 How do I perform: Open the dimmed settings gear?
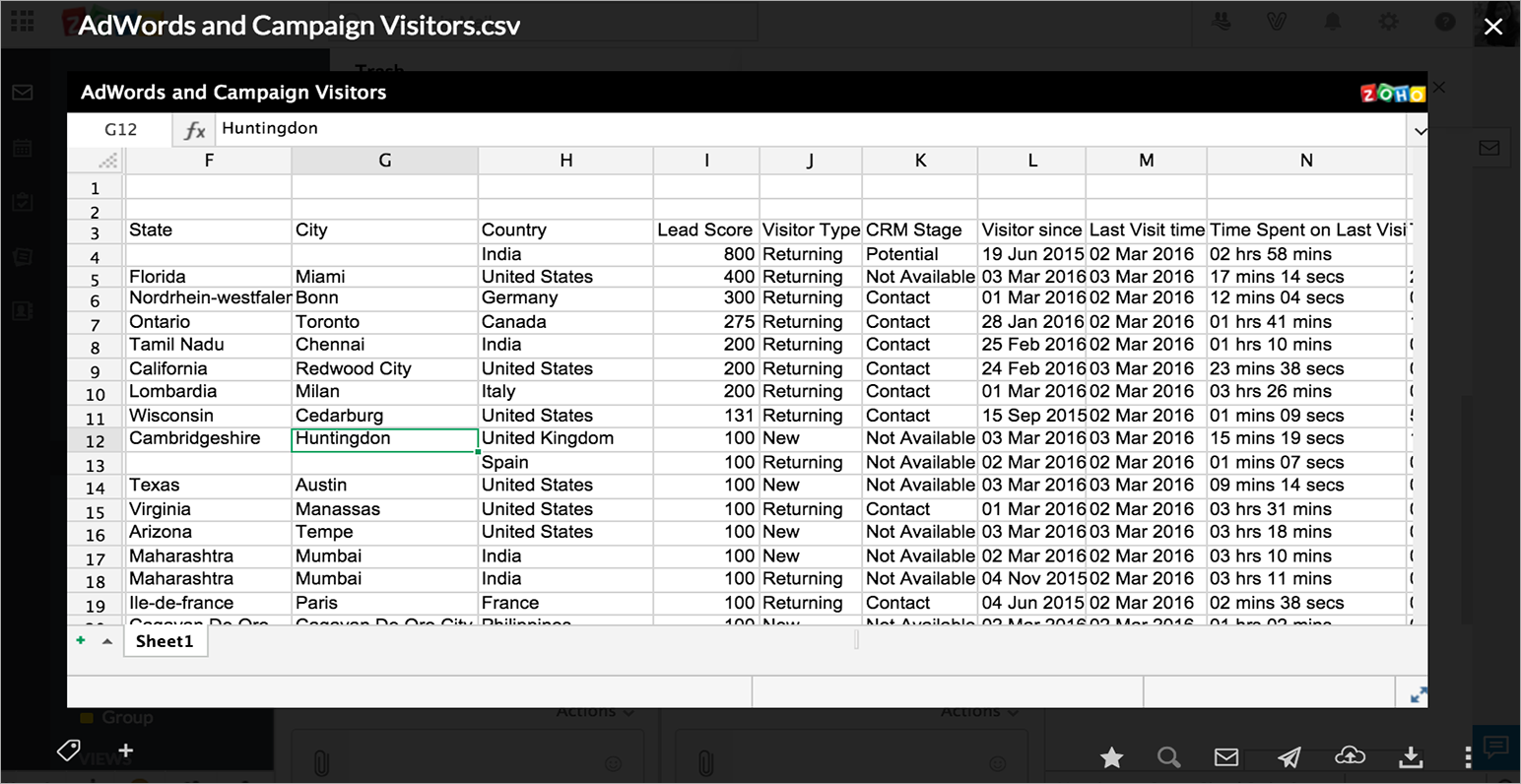tap(1388, 21)
